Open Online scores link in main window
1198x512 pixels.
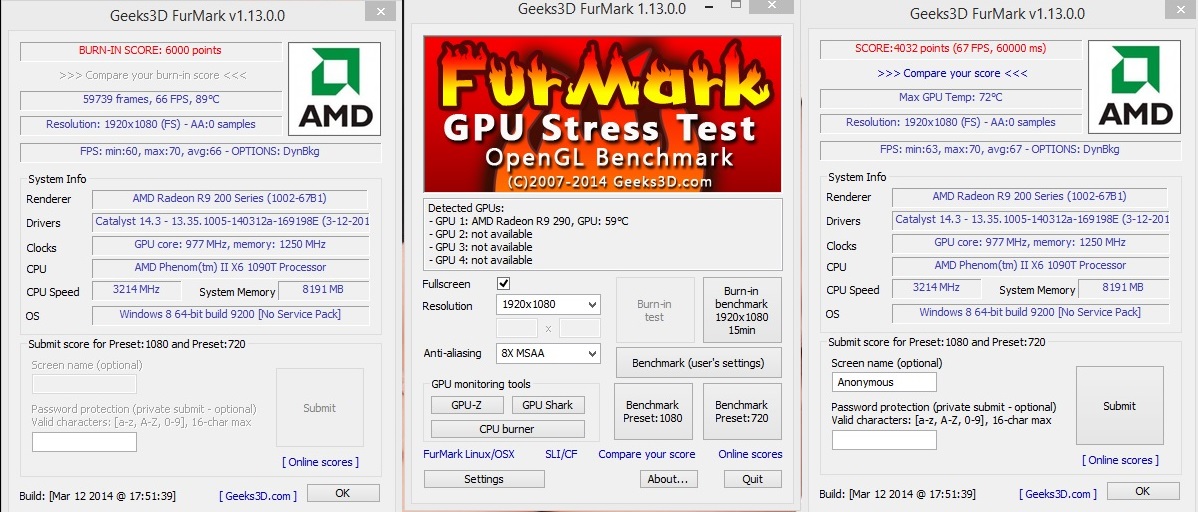(x=750, y=454)
